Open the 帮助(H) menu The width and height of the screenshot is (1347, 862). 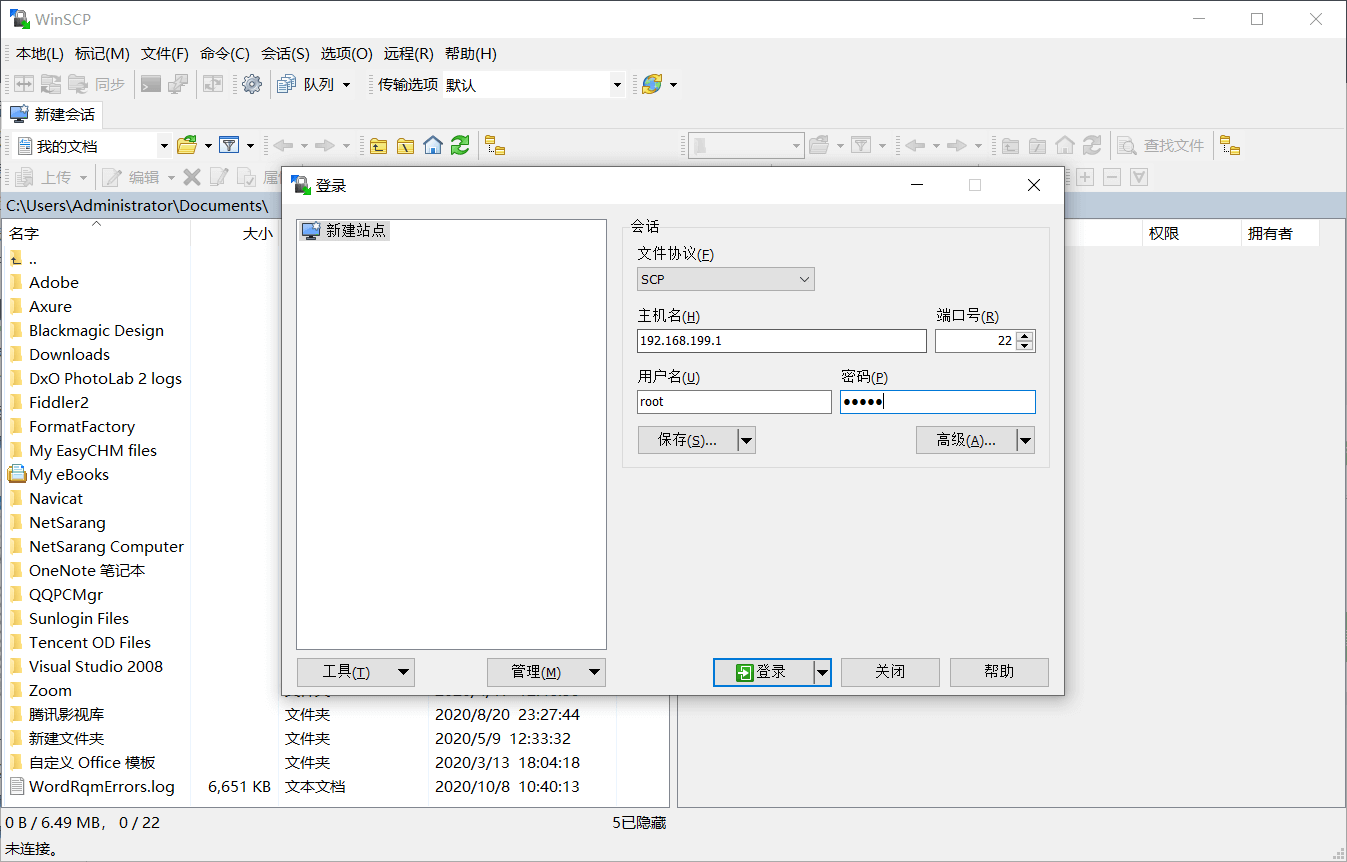471,54
